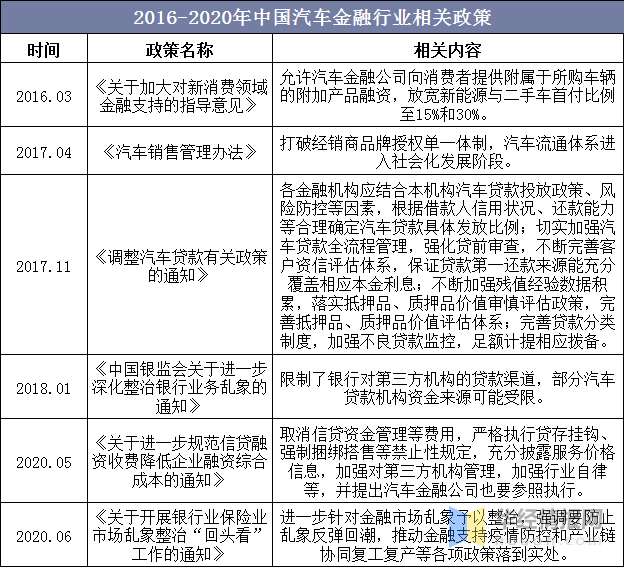Click the 相关内容 column header
This screenshot has height=568, width=625.
(x=447, y=50)
